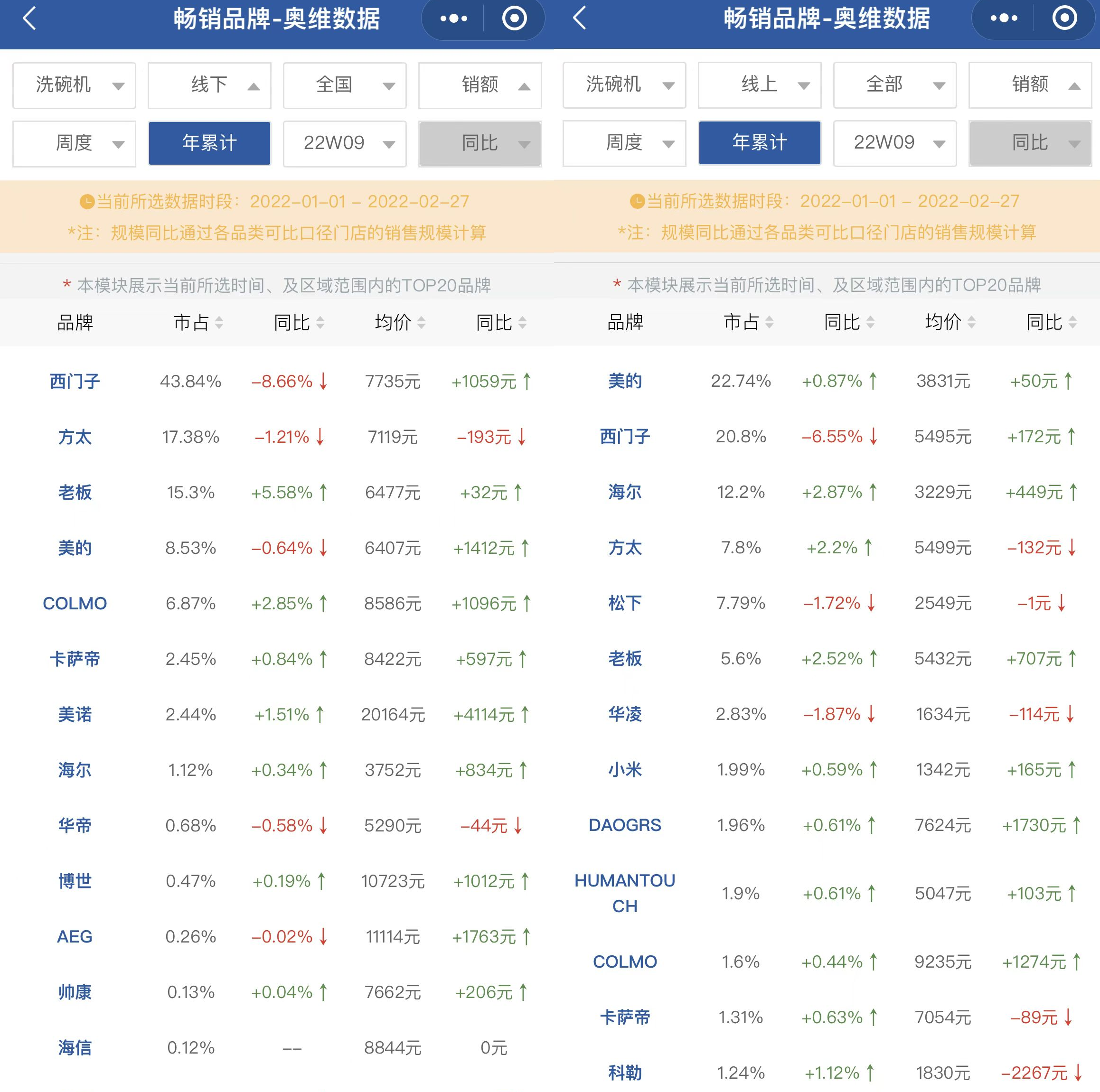This screenshot has height=1092, width=1100.
Task: Open 西门子 brand in right panel list
Action: [625, 437]
